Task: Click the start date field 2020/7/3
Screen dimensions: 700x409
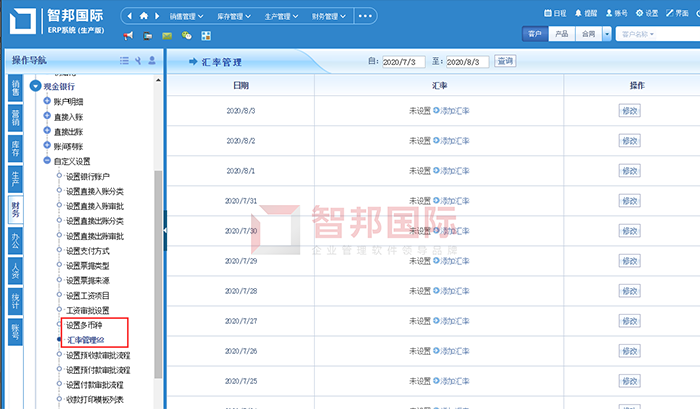Action: pos(404,62)
